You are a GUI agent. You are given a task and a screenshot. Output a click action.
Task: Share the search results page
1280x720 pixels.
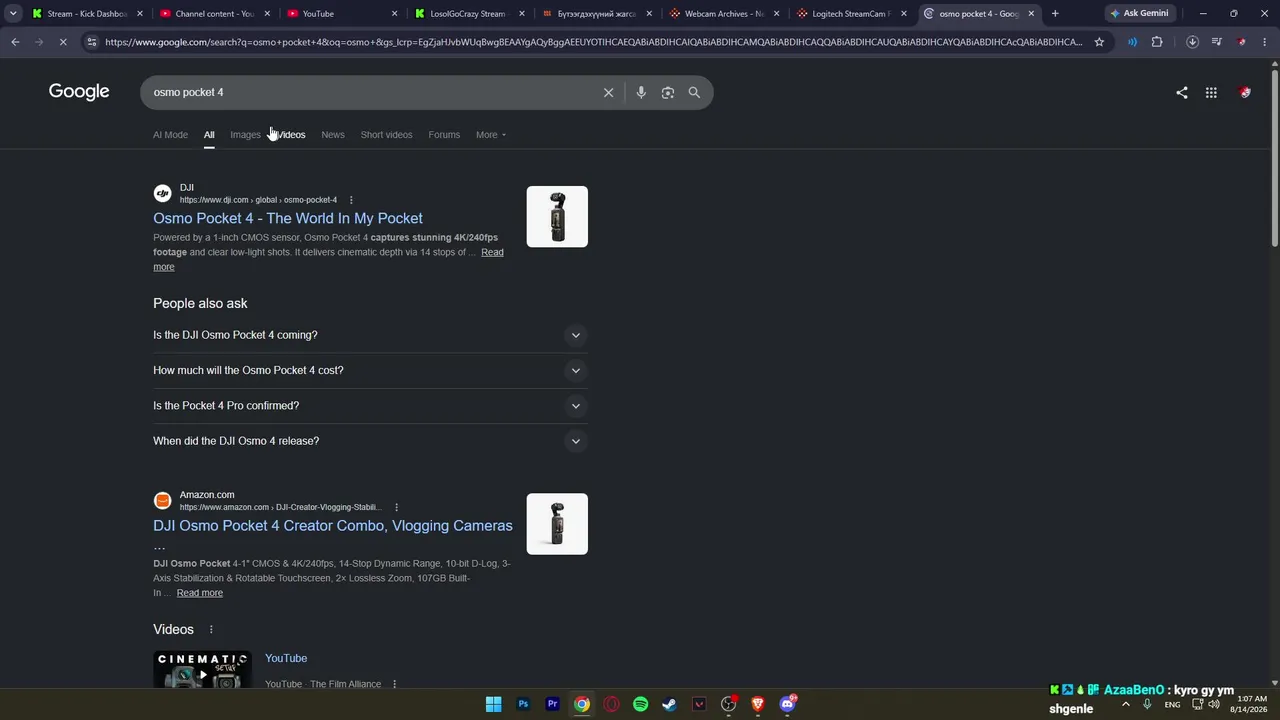1182,92
